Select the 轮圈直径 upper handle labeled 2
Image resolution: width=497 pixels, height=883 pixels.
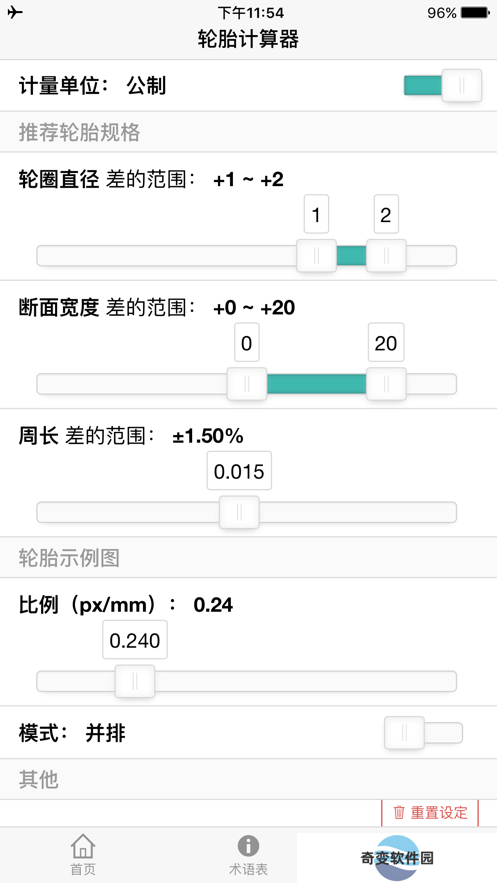pos(386,256)
